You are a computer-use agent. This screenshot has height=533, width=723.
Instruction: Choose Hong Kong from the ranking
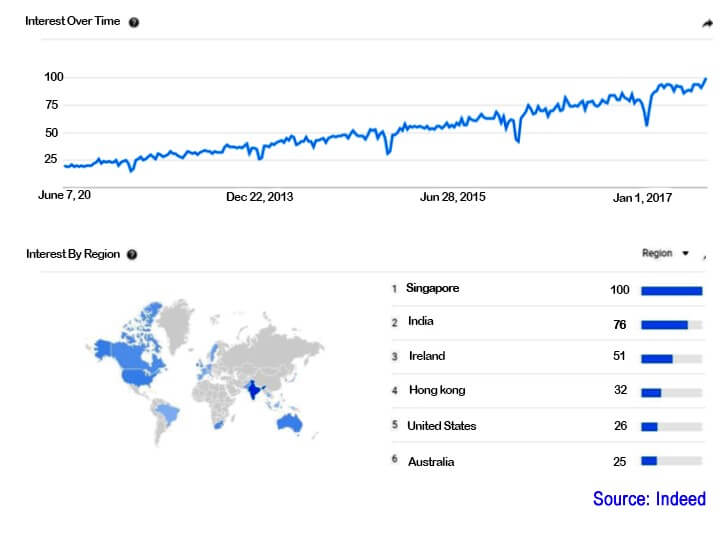point(437,390)
